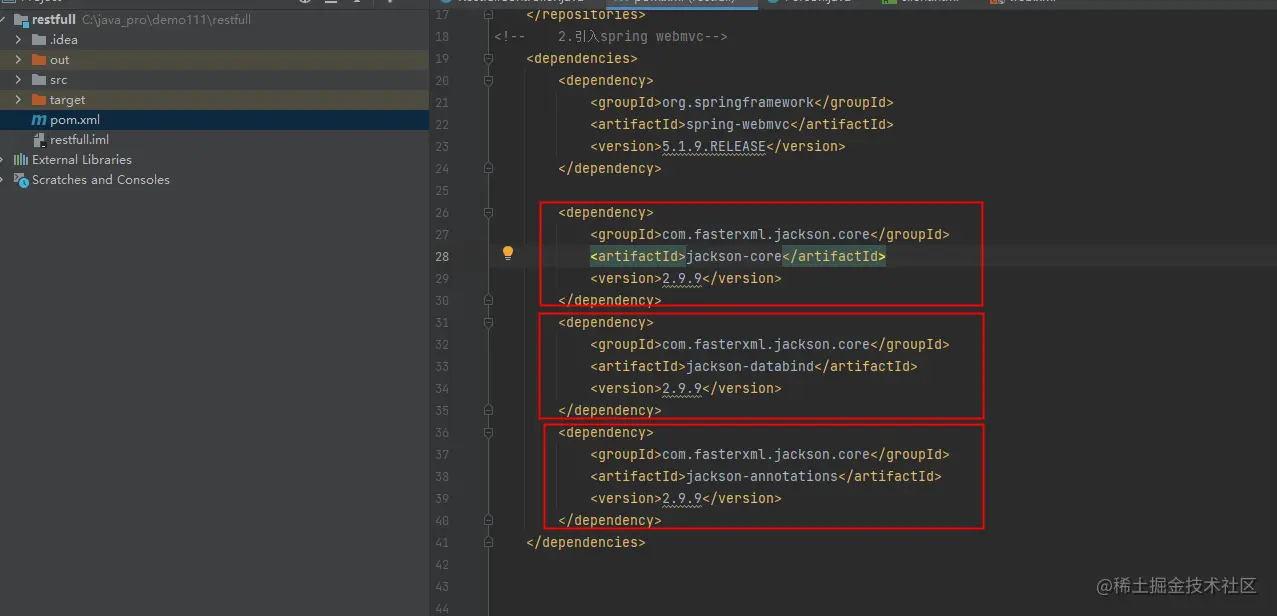This screenshot has height=616, width=1277.
Task: Click groupId com.fasterxml.jackson.core on line 37
Action: point(766,454)
